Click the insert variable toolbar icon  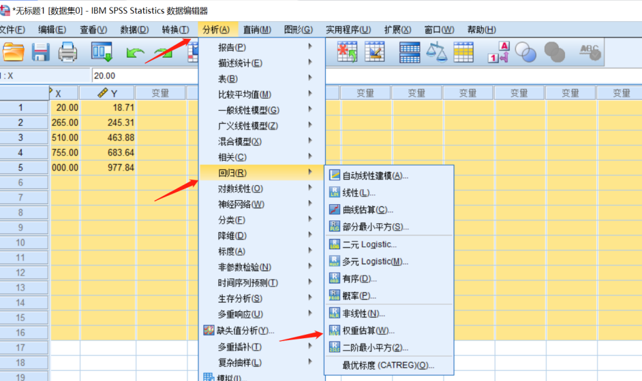click(375, 52)
